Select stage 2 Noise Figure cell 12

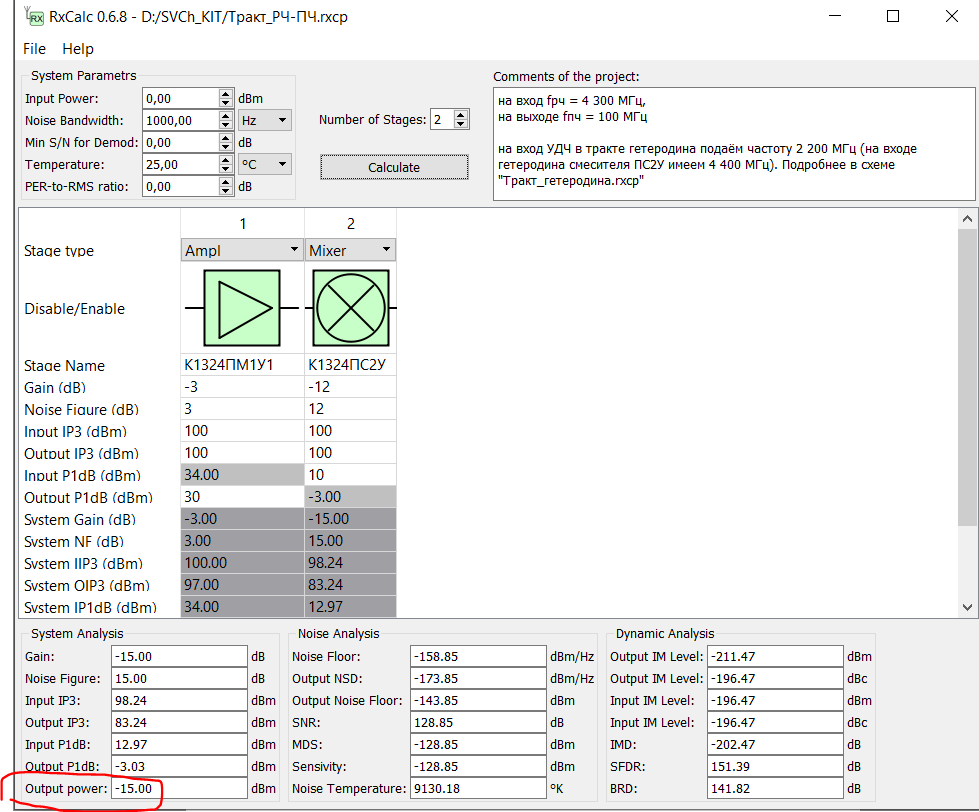pos(351,409)
